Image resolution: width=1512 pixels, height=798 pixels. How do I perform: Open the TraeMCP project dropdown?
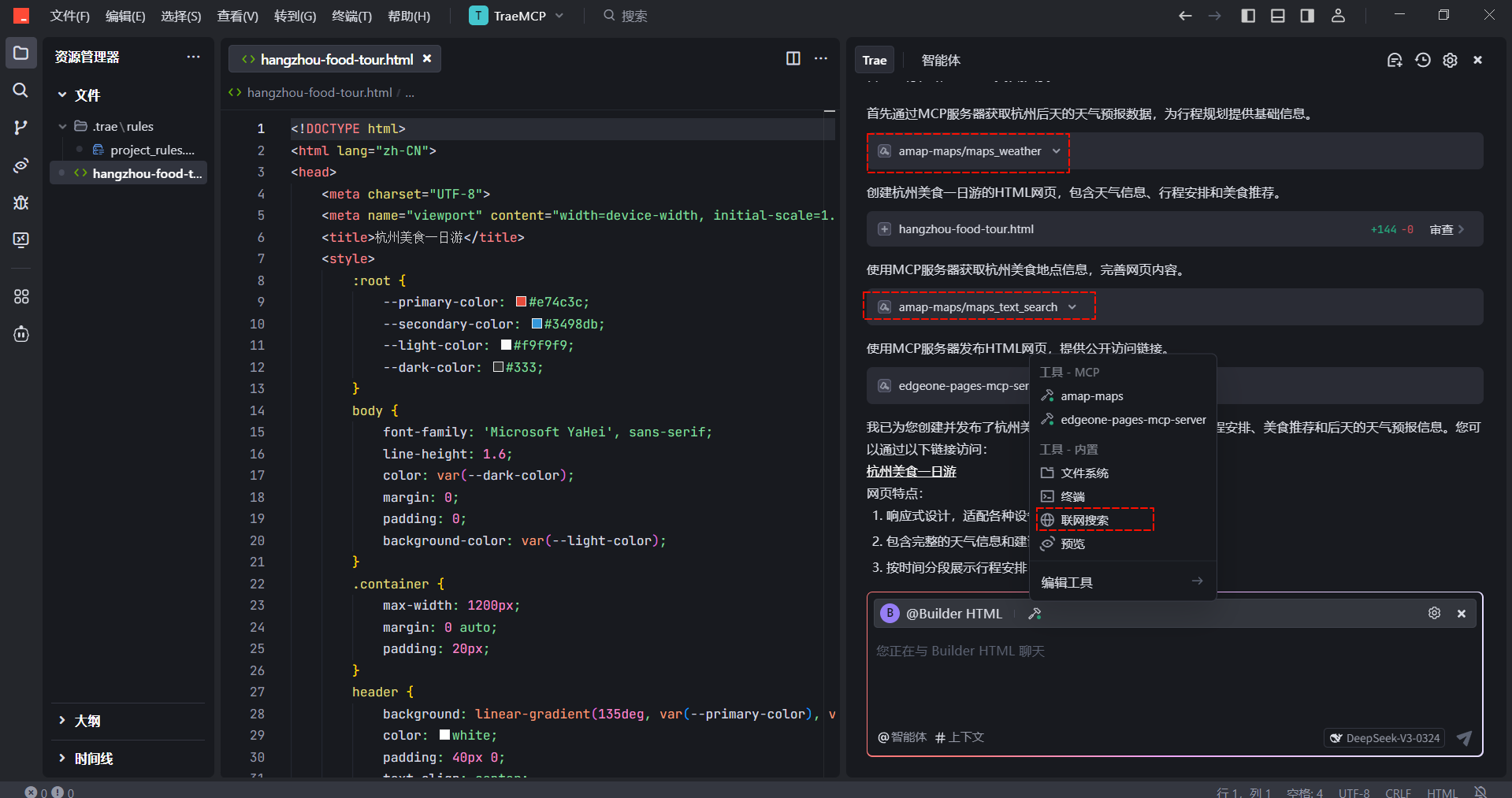(516, 16)
